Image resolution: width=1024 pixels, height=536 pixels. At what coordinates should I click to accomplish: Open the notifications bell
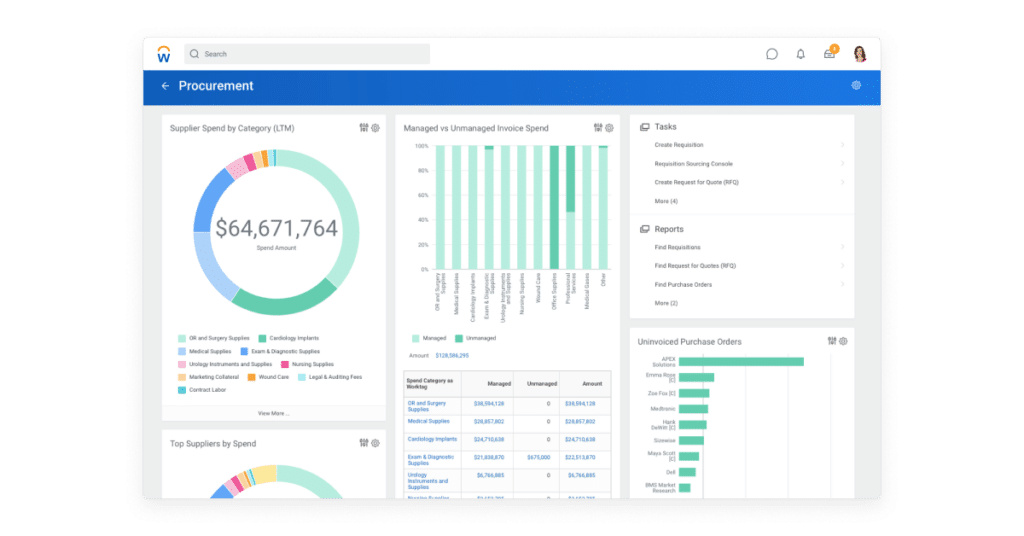tap(801, 54)
